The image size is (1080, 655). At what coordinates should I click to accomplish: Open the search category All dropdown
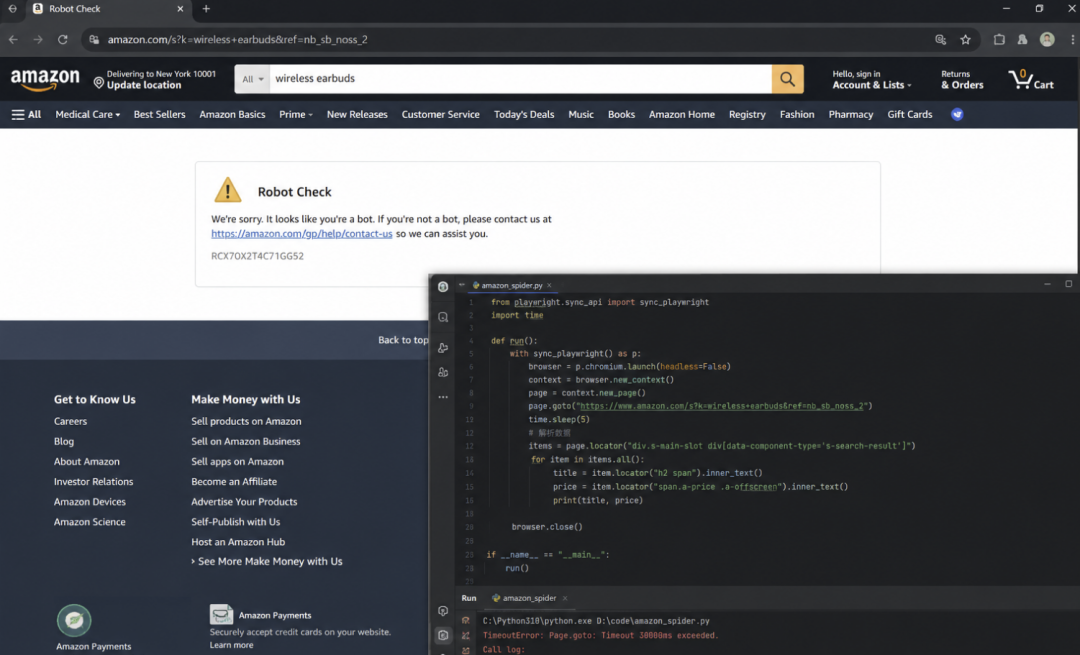pyautogui.click(x=252, y=79)
